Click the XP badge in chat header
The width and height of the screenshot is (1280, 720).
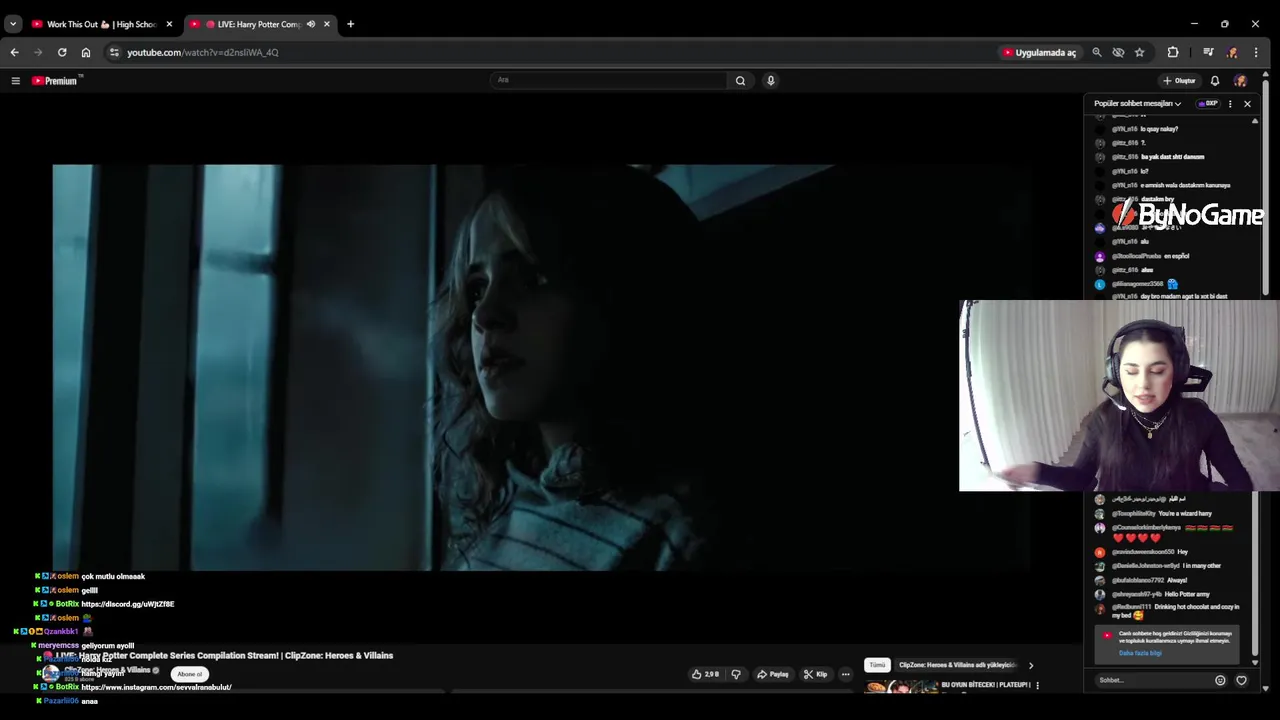point(1208,104)
